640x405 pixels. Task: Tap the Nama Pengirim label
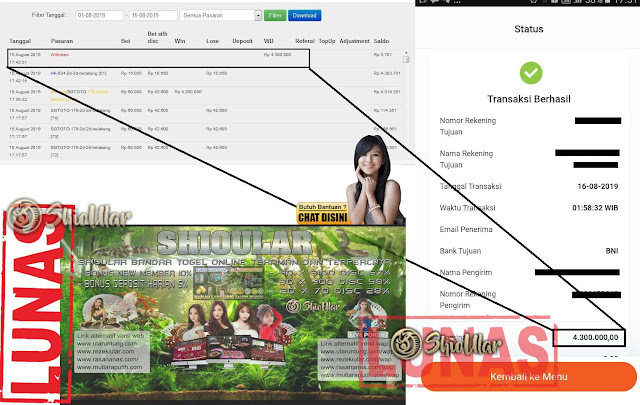[x=466, y=272]
